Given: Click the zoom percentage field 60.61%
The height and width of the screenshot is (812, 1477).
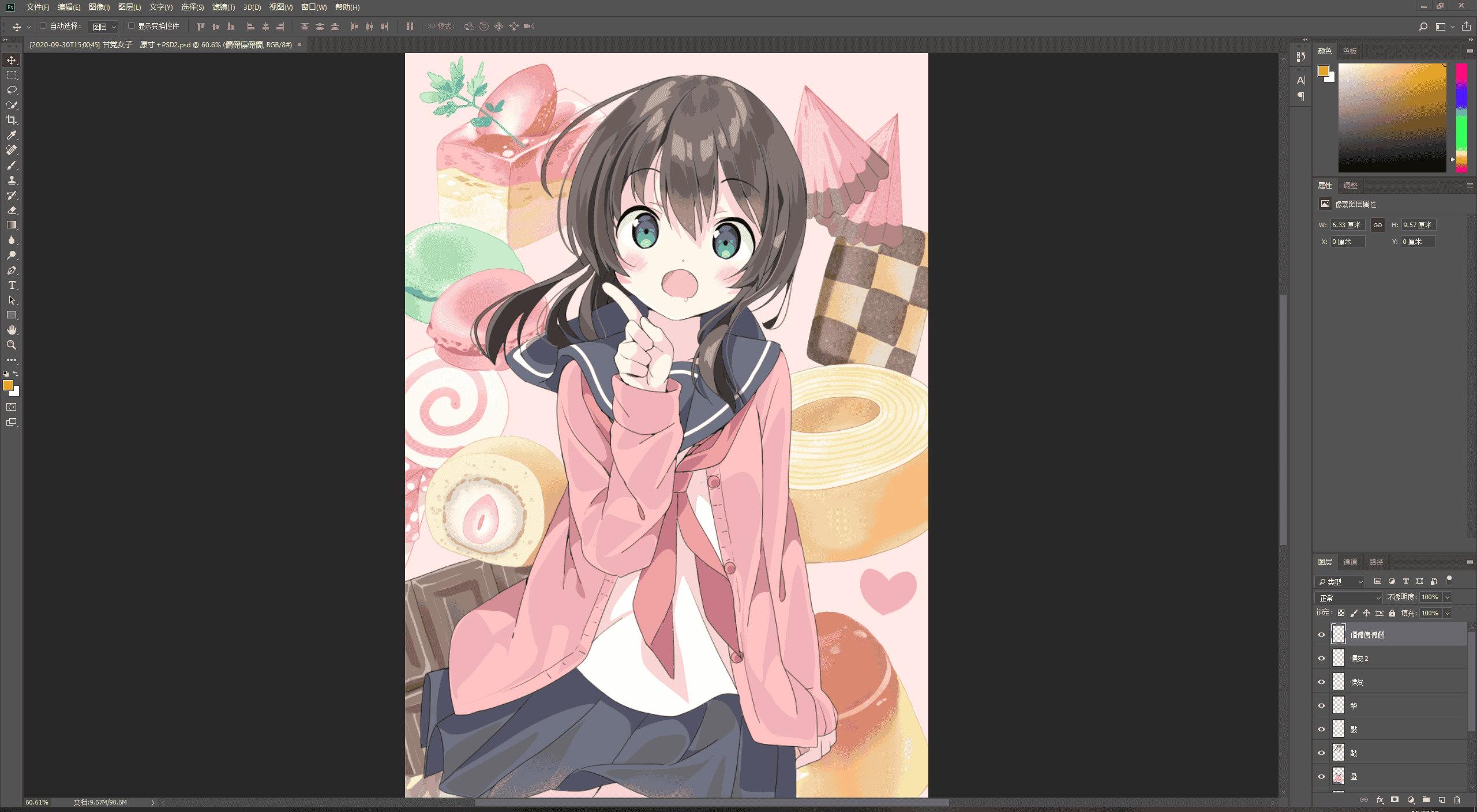Looking at the screenshot, I should pos(37,802).
